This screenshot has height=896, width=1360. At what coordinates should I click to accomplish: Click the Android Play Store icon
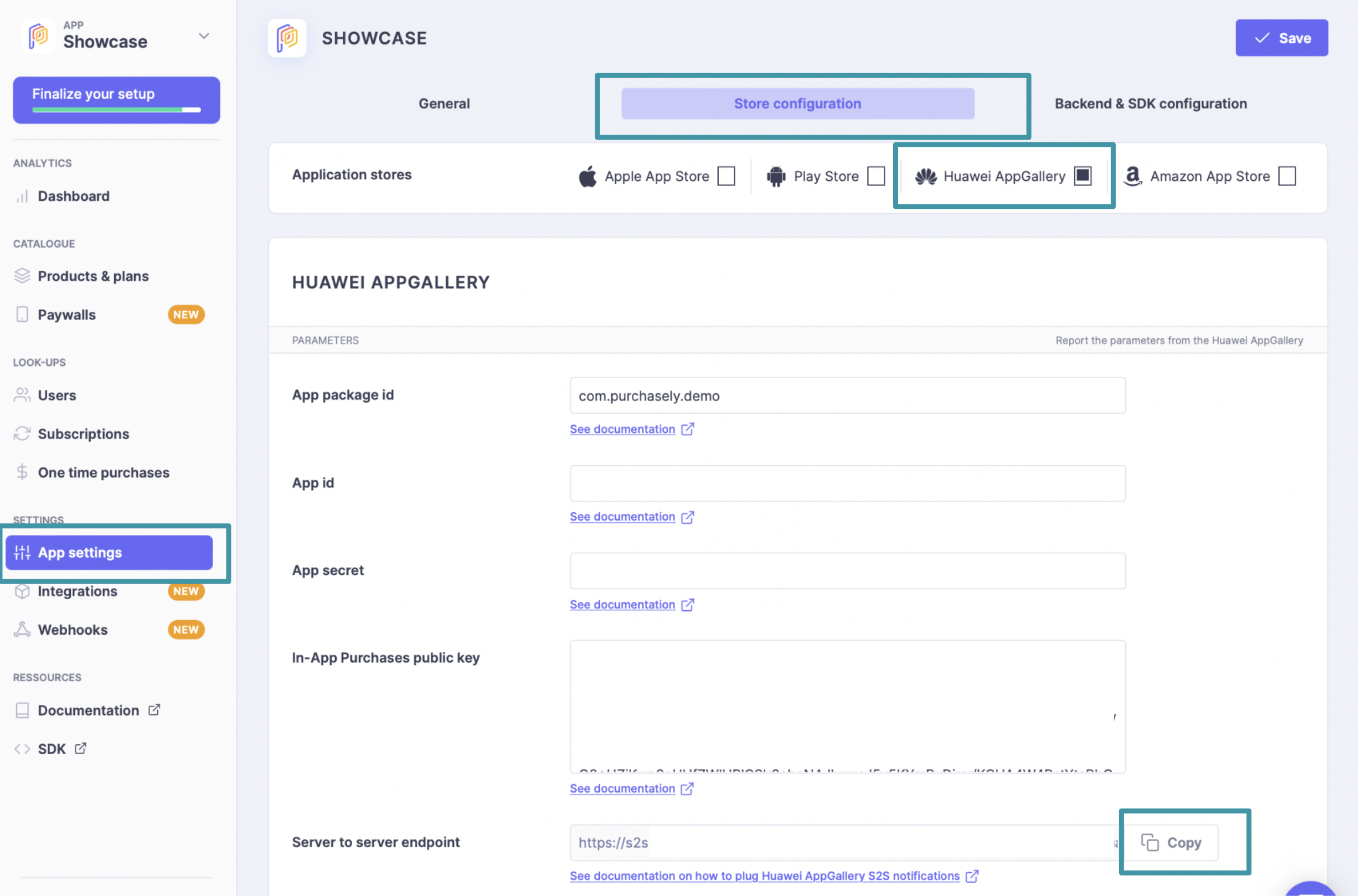[x=777, y=177]
